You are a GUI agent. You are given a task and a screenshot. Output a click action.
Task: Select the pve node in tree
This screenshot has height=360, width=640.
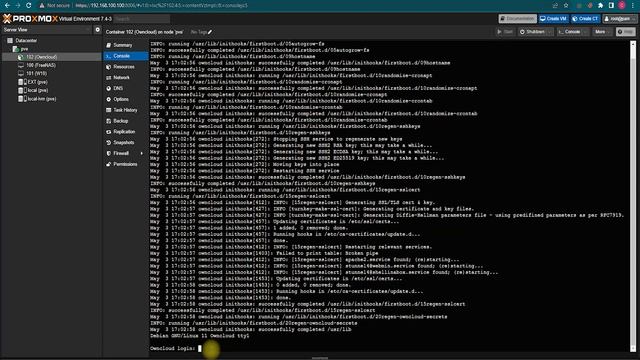tap(24, 49)
